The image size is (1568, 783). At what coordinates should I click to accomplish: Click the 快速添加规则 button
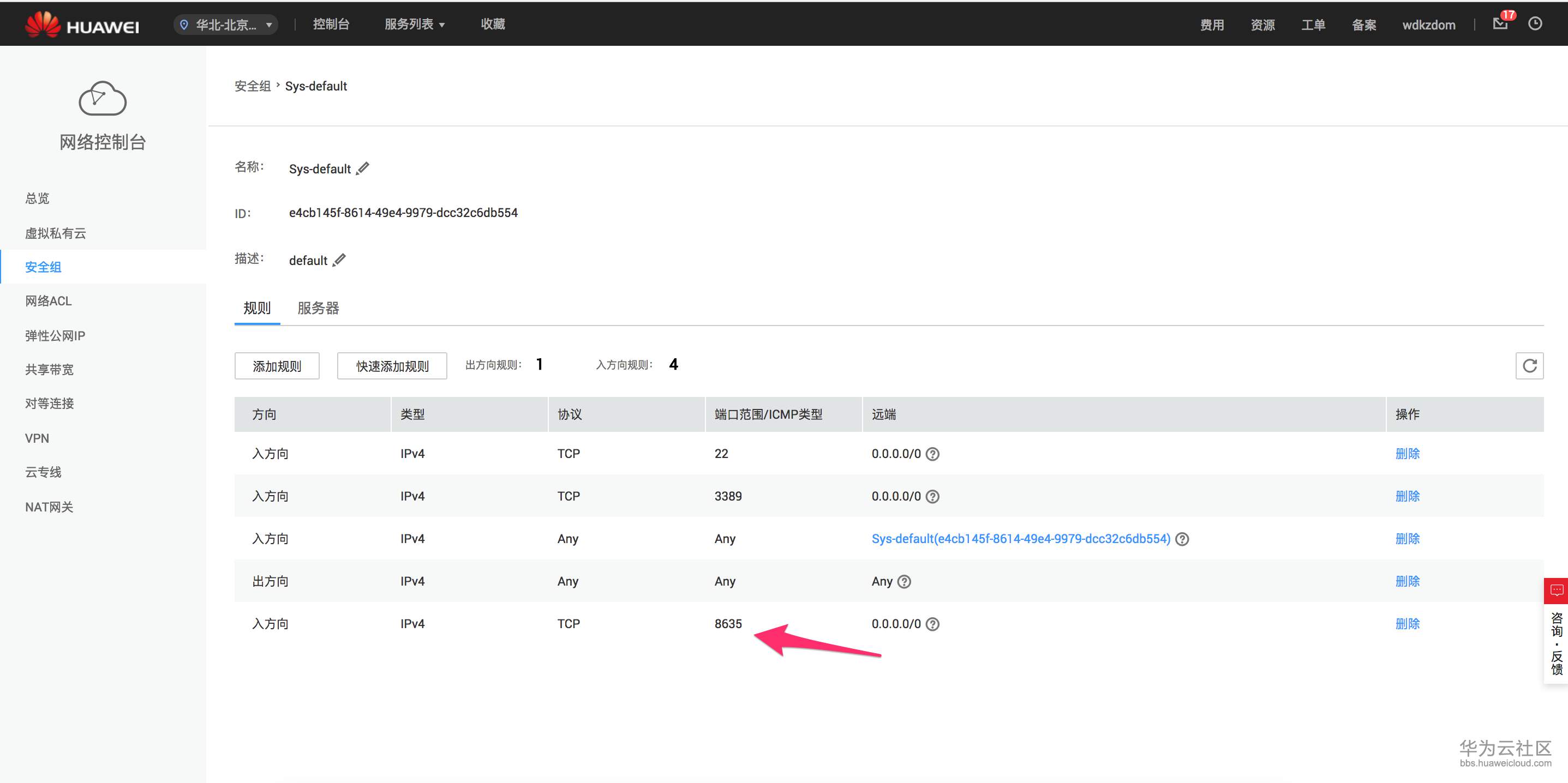[x=392, y=366]
